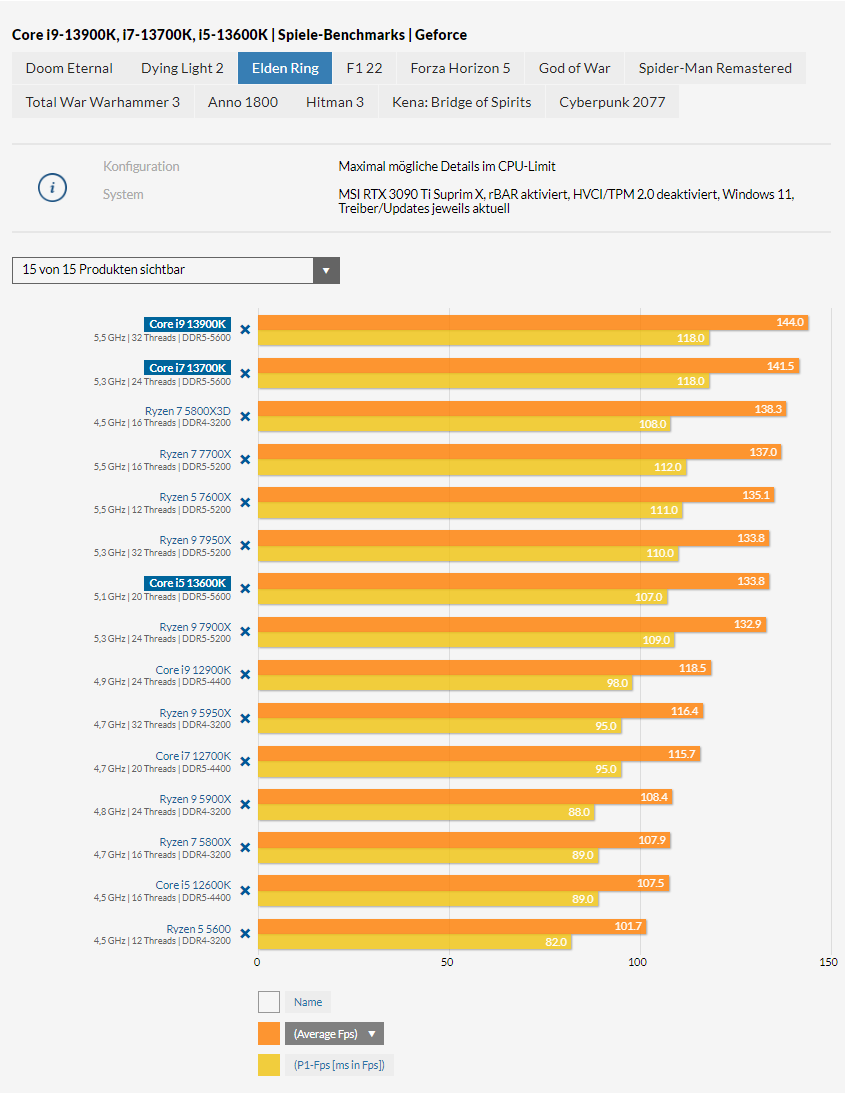
Task: Open the Ryzen 7 5800X link
Action: tap(195, 842)
